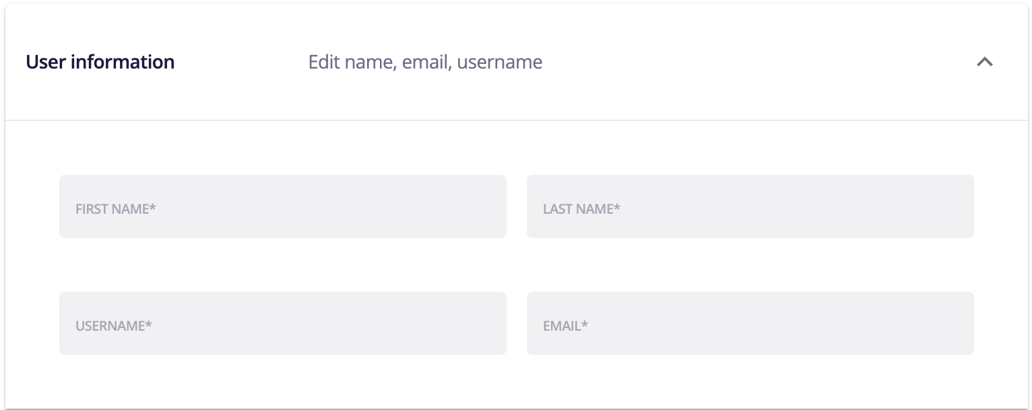Click the word 'User' in panel title
This screenshot has width=1032, height=410.
44,62
